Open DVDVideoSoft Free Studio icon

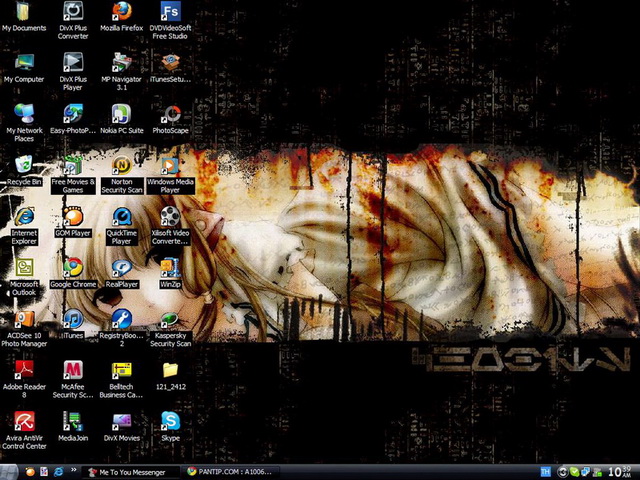tap(170, 11)
